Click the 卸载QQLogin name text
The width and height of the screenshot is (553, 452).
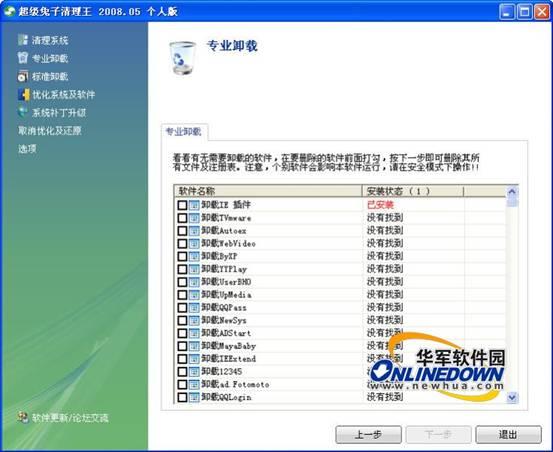click(x=226, y=397)
